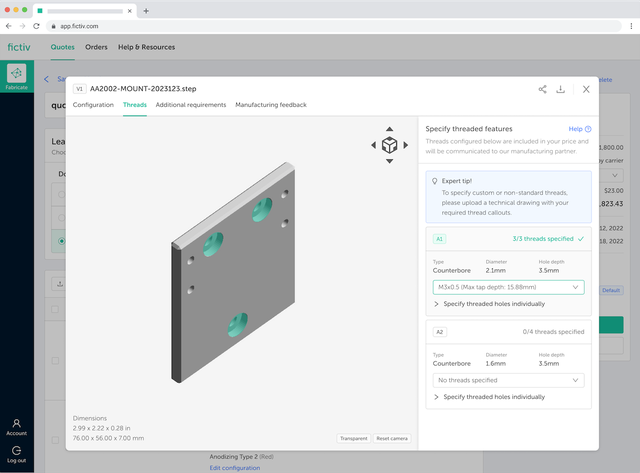
Task: Reload the browser page
Action: 36,26
